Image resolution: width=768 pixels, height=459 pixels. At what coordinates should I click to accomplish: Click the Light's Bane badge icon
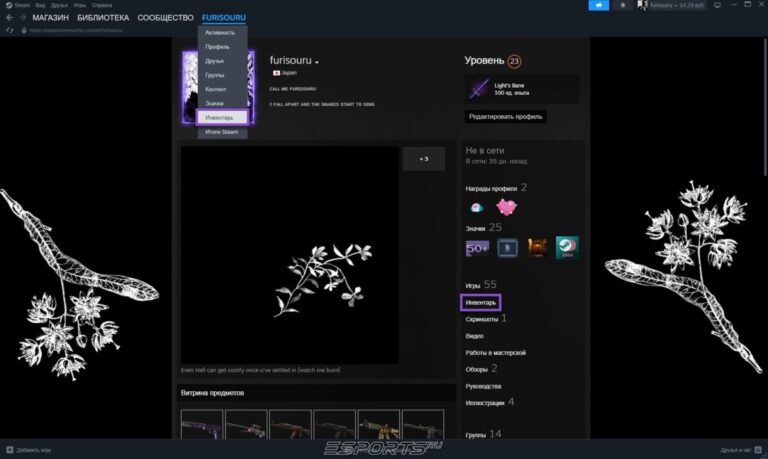coord(480,88)
